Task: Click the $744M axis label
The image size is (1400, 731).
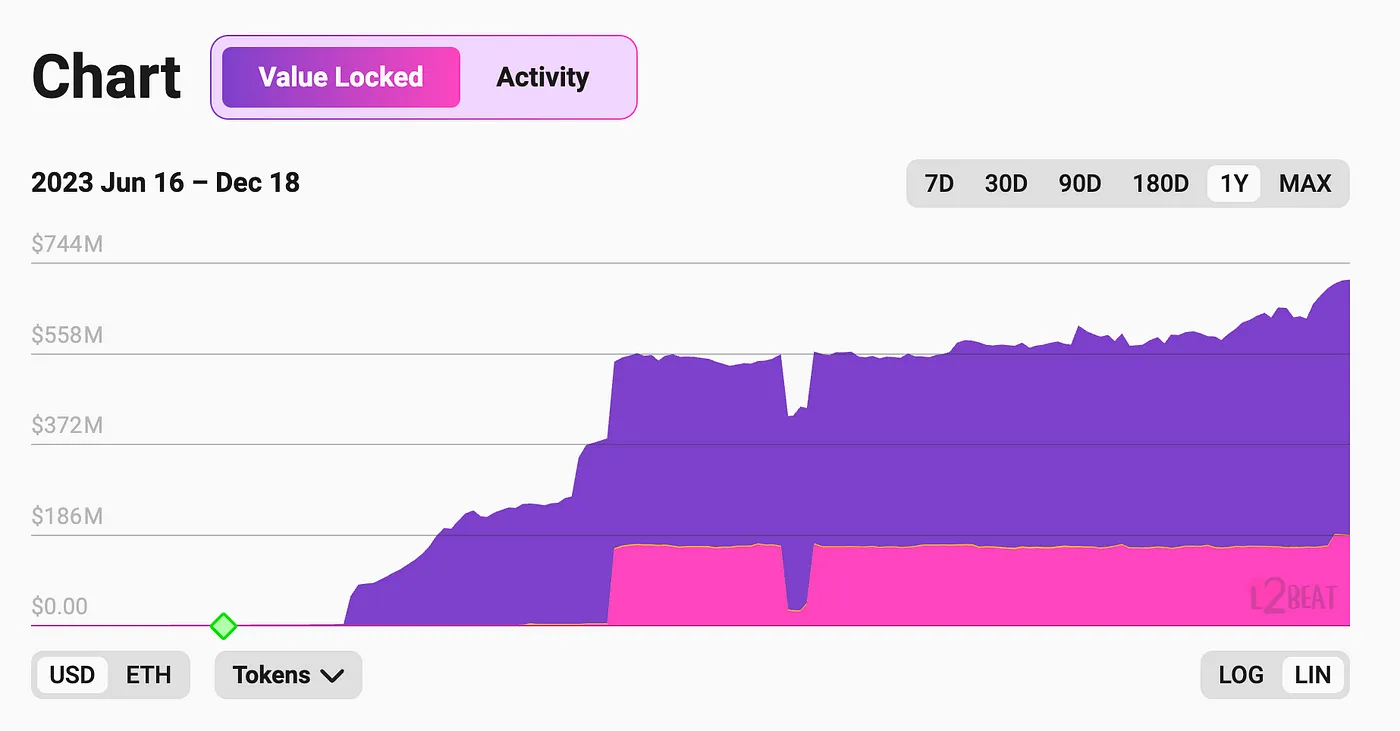Action: (x=67, y=245)
